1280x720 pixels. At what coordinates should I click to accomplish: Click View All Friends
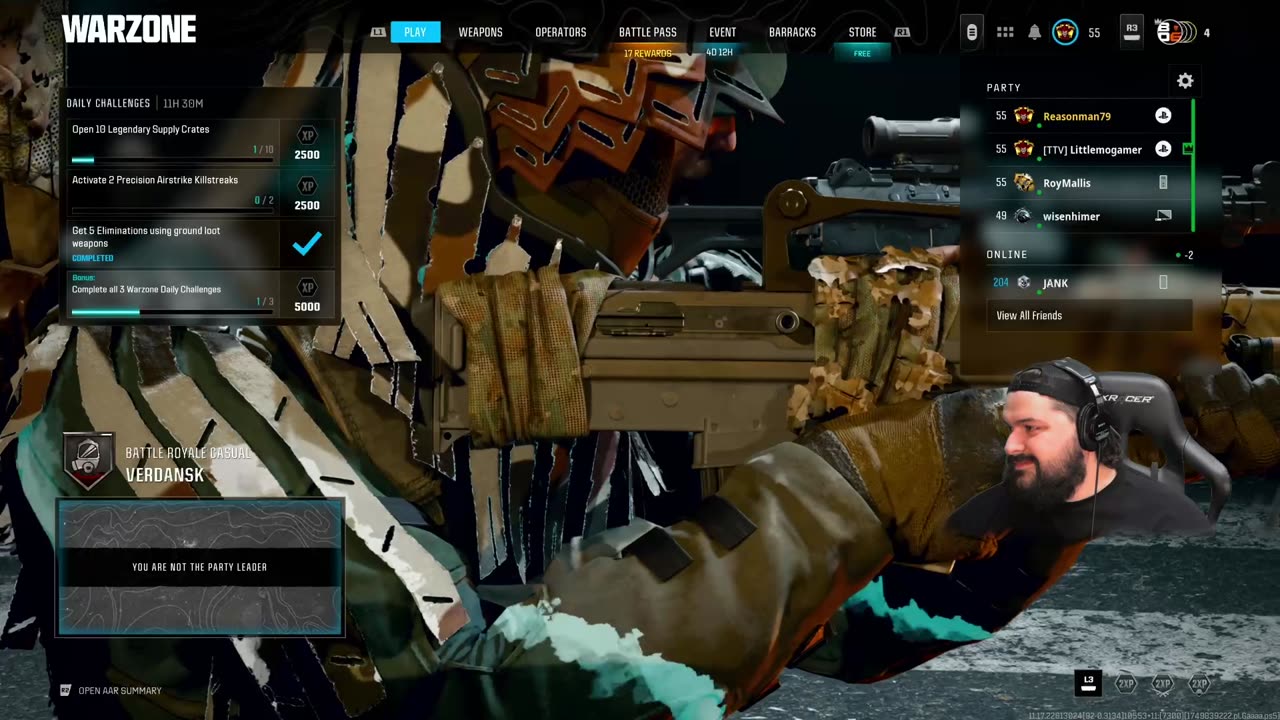coord(1089,315)
